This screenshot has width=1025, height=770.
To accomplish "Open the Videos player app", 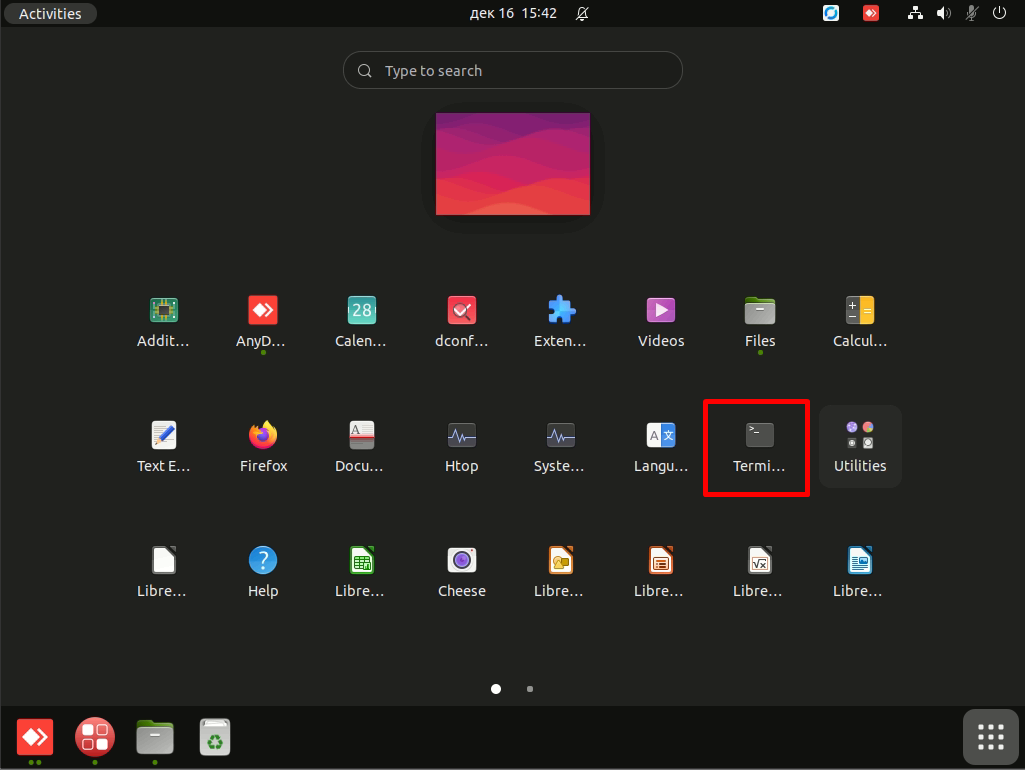I will pos(660,321).
